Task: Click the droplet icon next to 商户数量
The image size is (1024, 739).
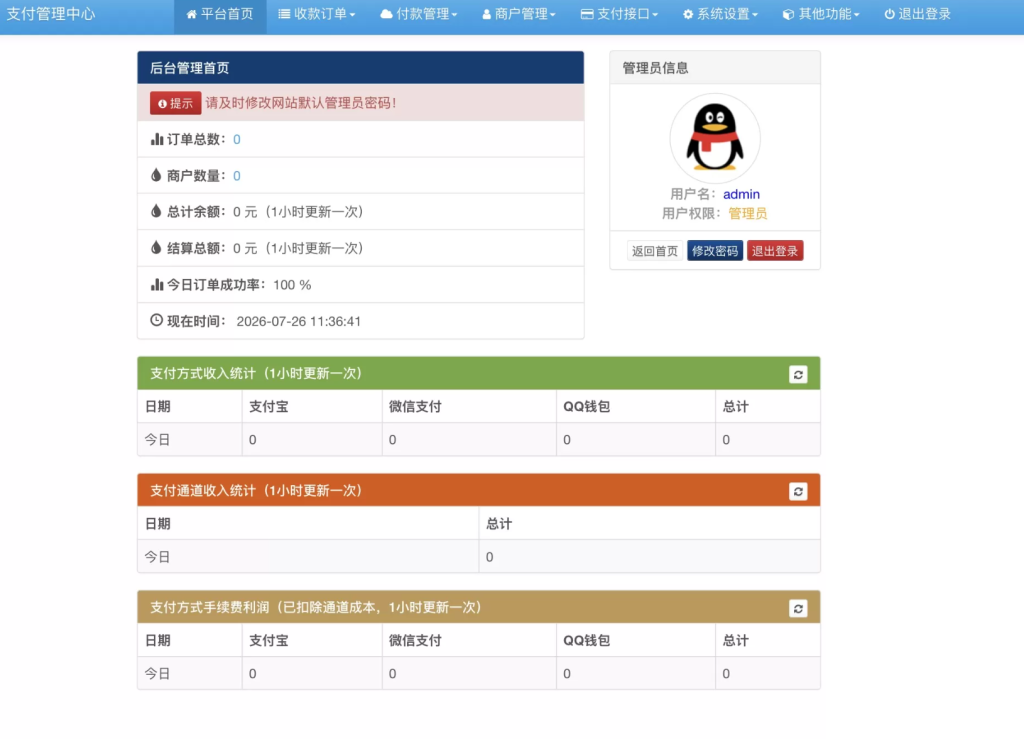Action: [156, 175]
